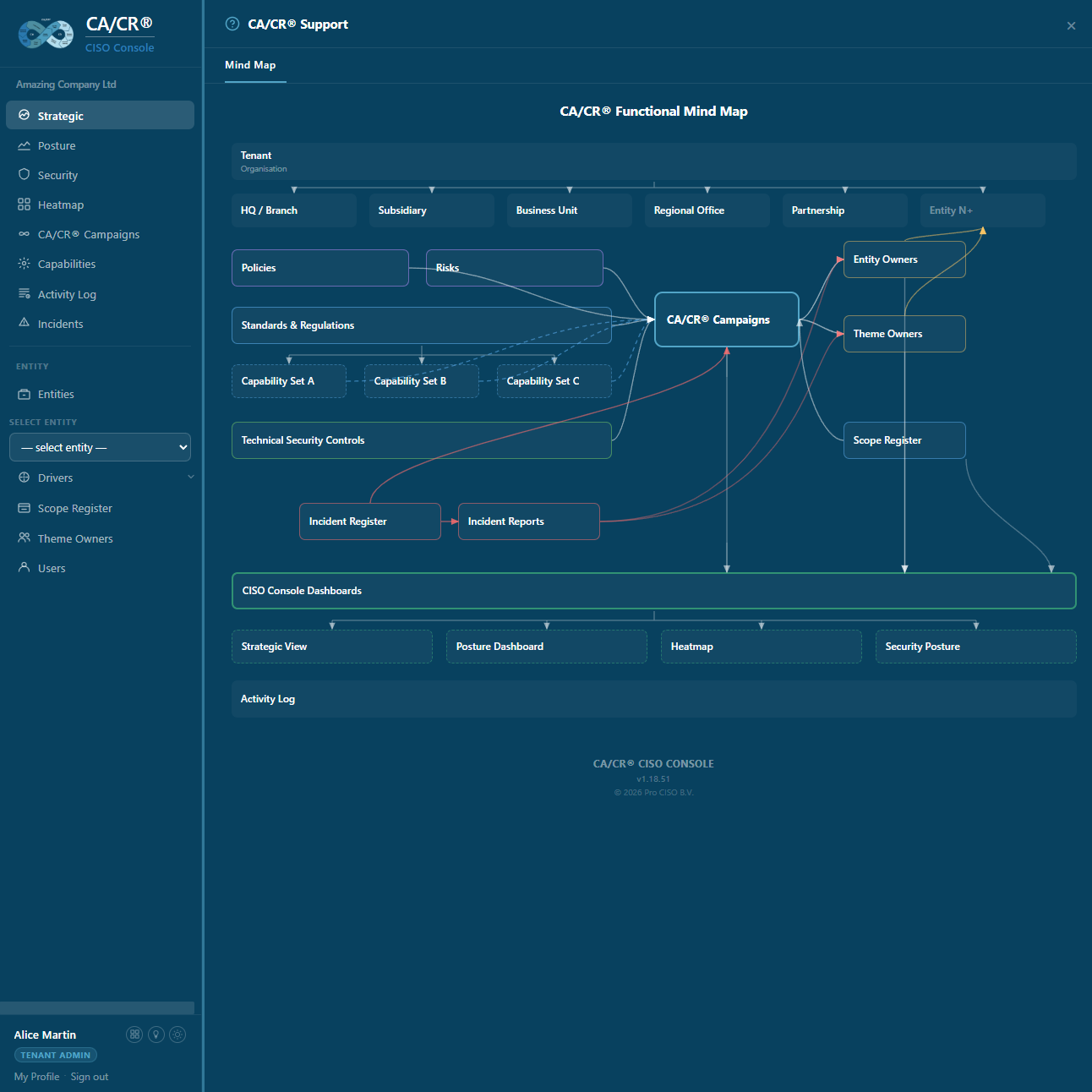Select the Security Posture node
The width and height of the screenshot is (1092, 1092).
976,647
